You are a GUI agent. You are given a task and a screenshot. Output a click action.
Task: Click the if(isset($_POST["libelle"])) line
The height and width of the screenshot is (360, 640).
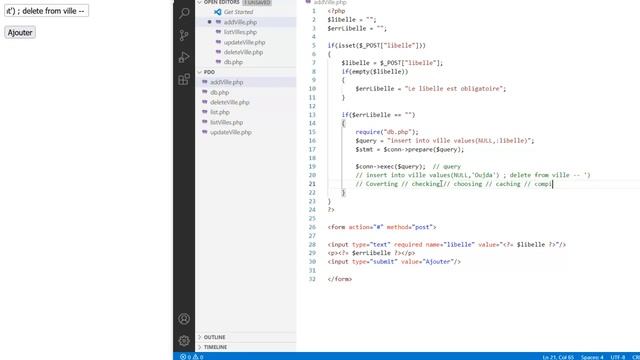click(x=376, y=45)
